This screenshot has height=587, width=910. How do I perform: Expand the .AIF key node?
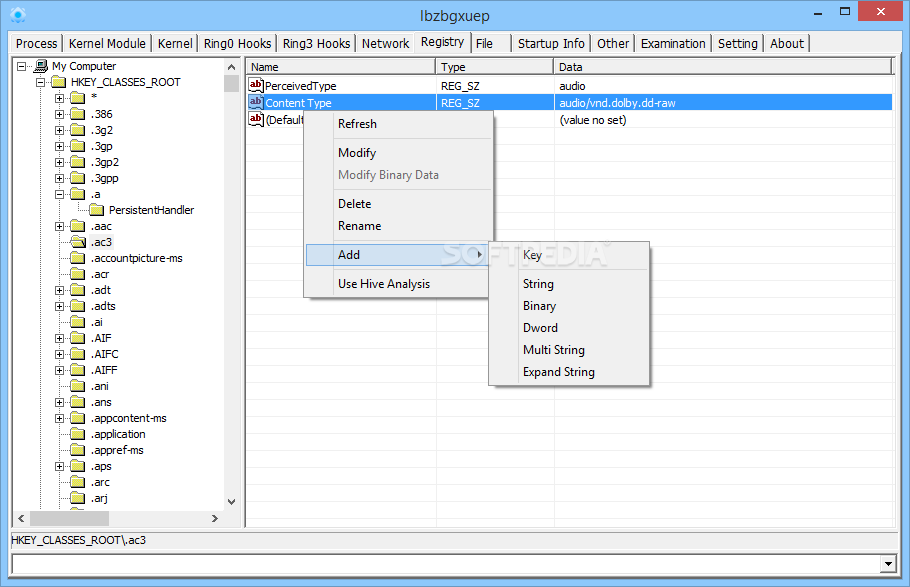pyautogui.click(x=59, y=338)
